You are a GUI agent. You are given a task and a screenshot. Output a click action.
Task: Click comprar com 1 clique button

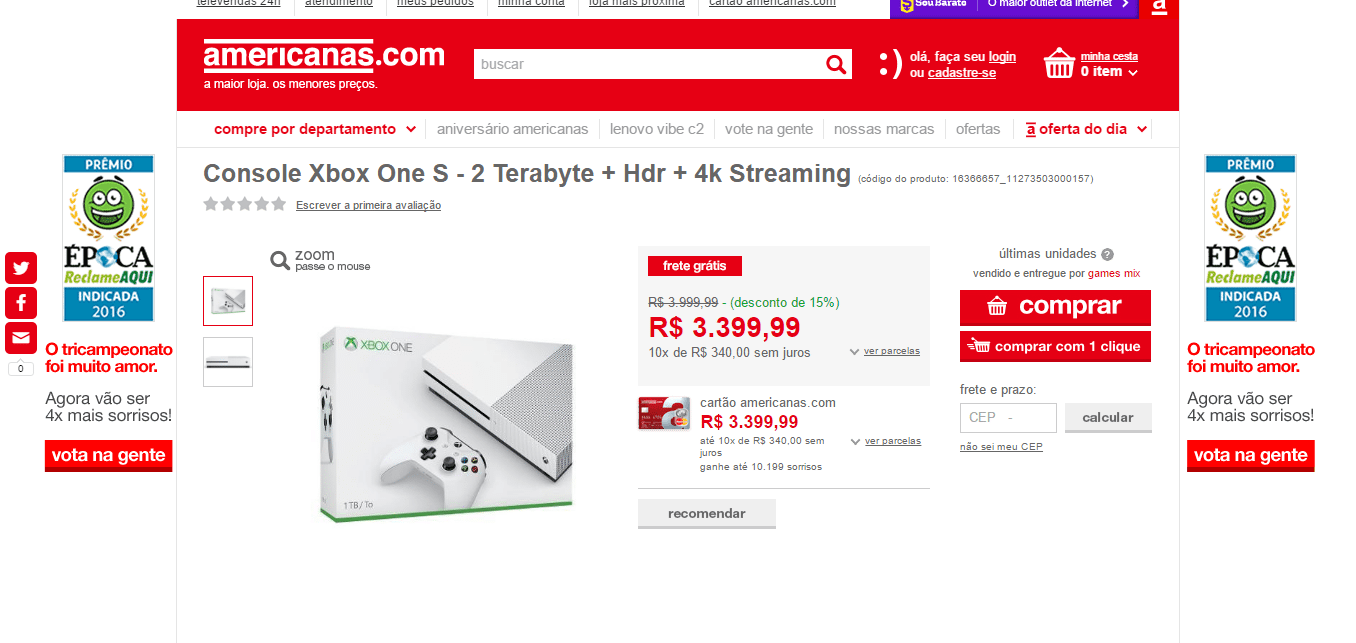click(1055, 347)
